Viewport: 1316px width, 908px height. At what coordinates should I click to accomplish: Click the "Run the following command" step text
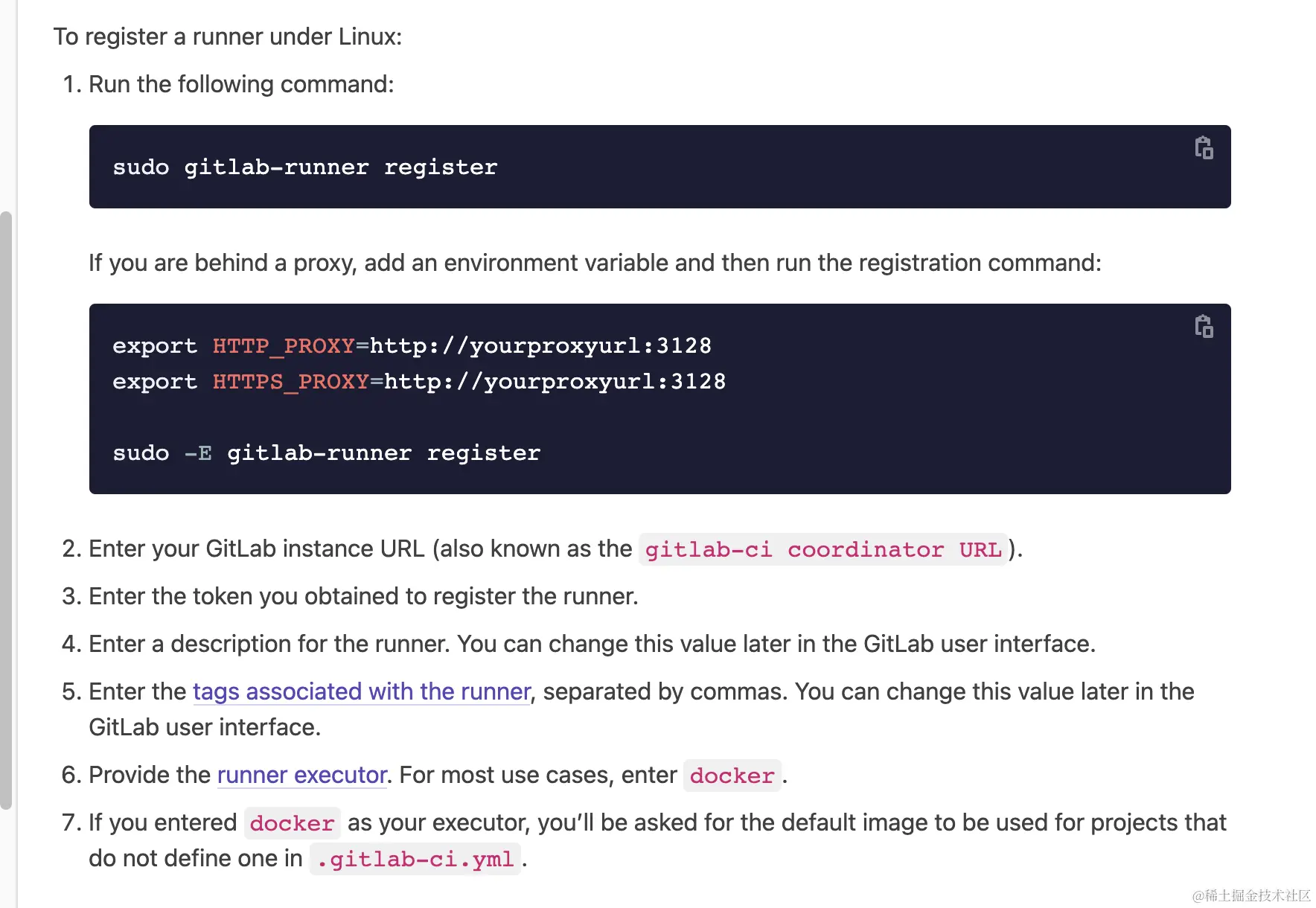click(241, 84)
